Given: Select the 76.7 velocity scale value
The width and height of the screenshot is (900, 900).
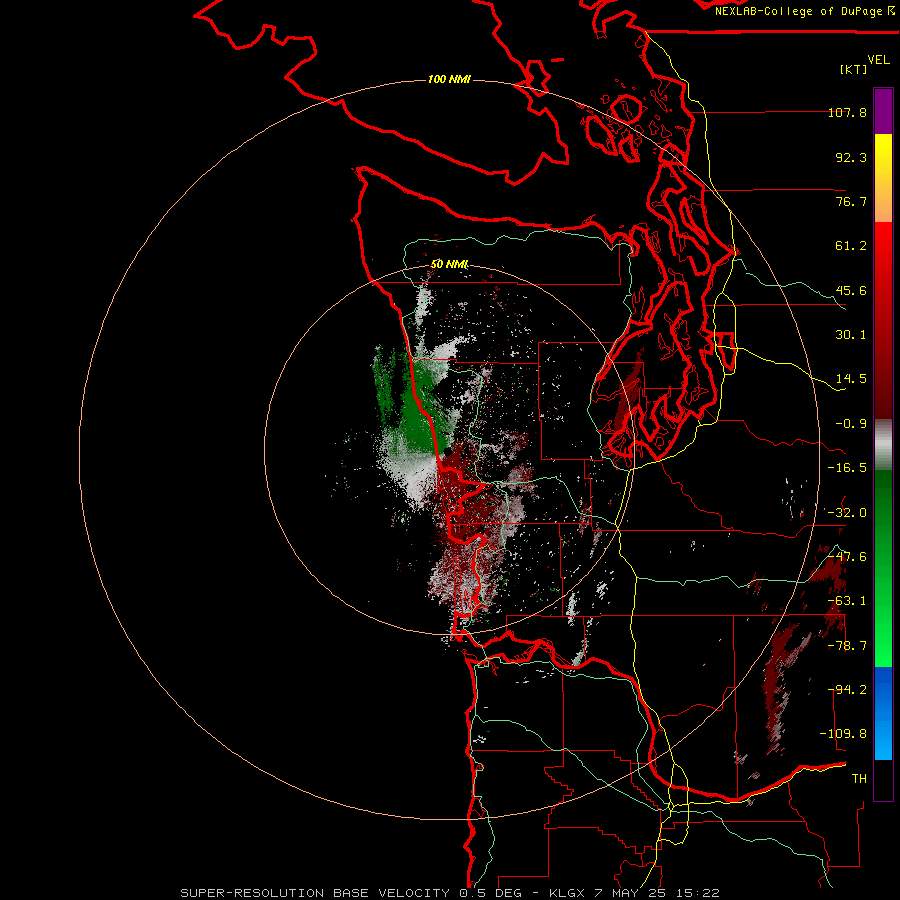Looking at the screenshot, I should 851,201.
